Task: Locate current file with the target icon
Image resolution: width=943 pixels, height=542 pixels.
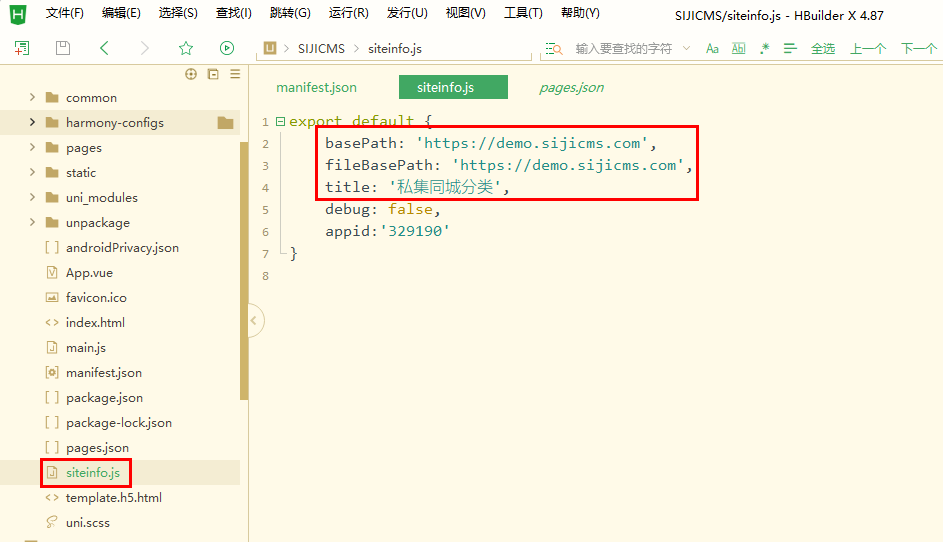Action: click(x=191, y=74)
